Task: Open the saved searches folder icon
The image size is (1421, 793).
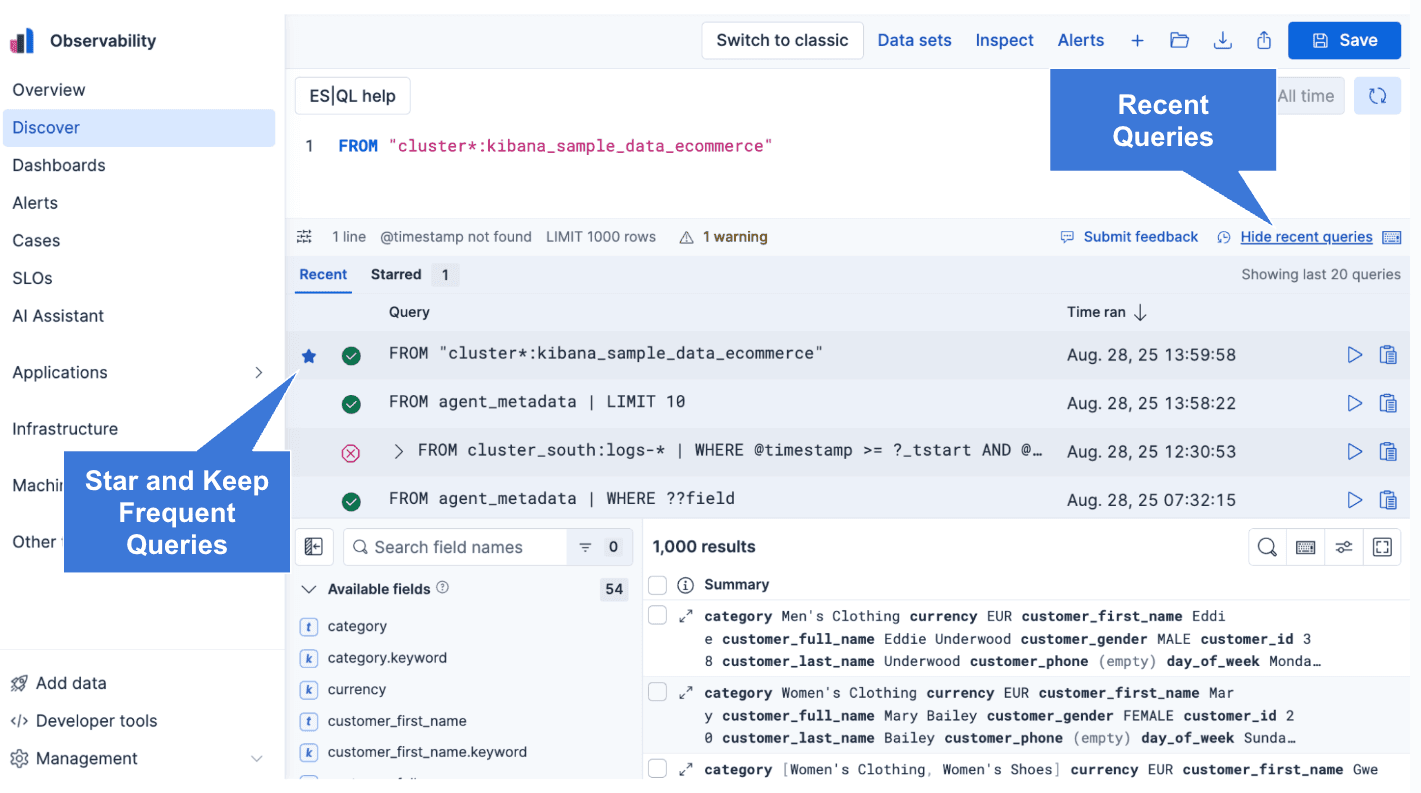Action: tap(1179, 40)
